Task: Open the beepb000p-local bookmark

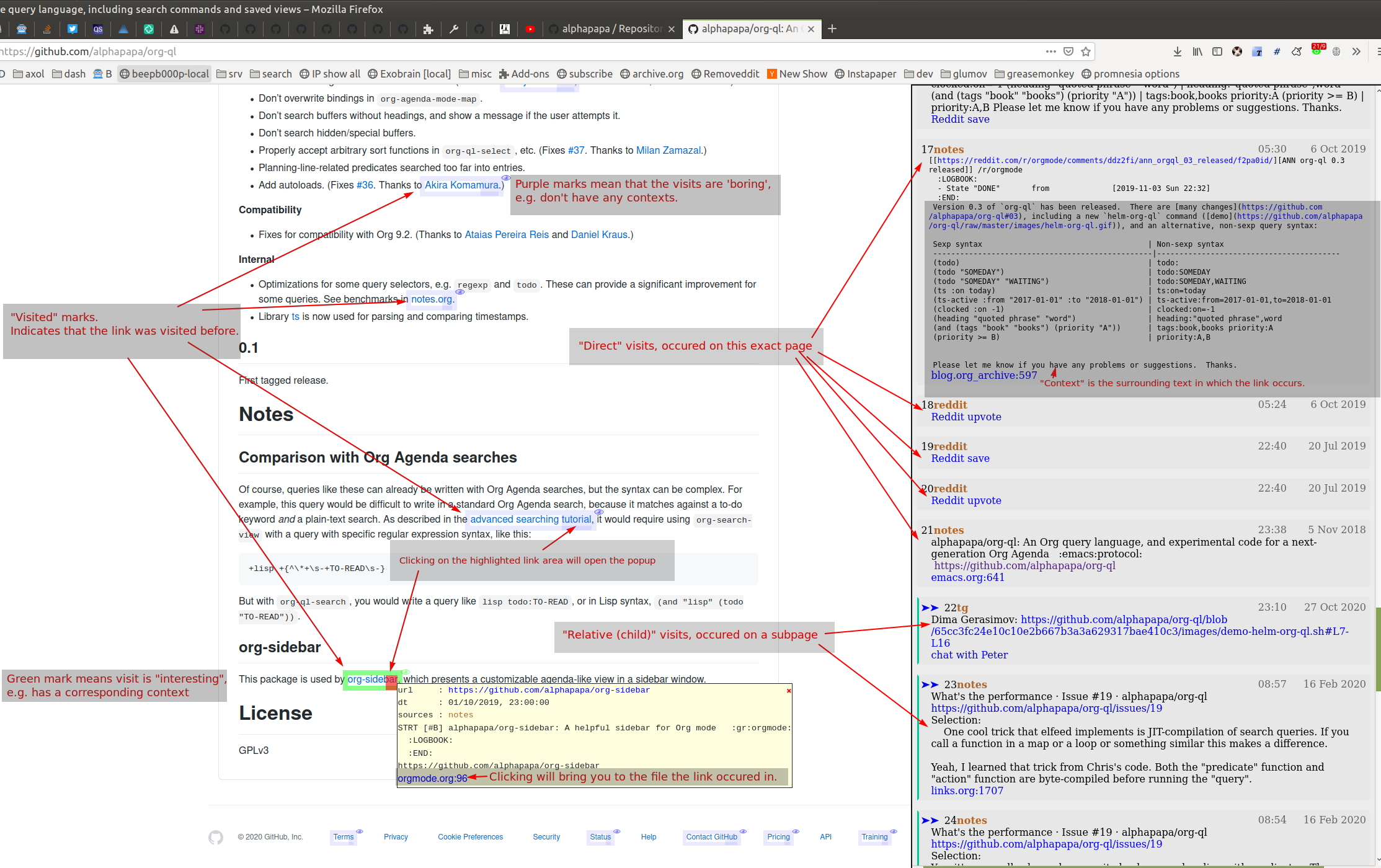Action: 164,74
